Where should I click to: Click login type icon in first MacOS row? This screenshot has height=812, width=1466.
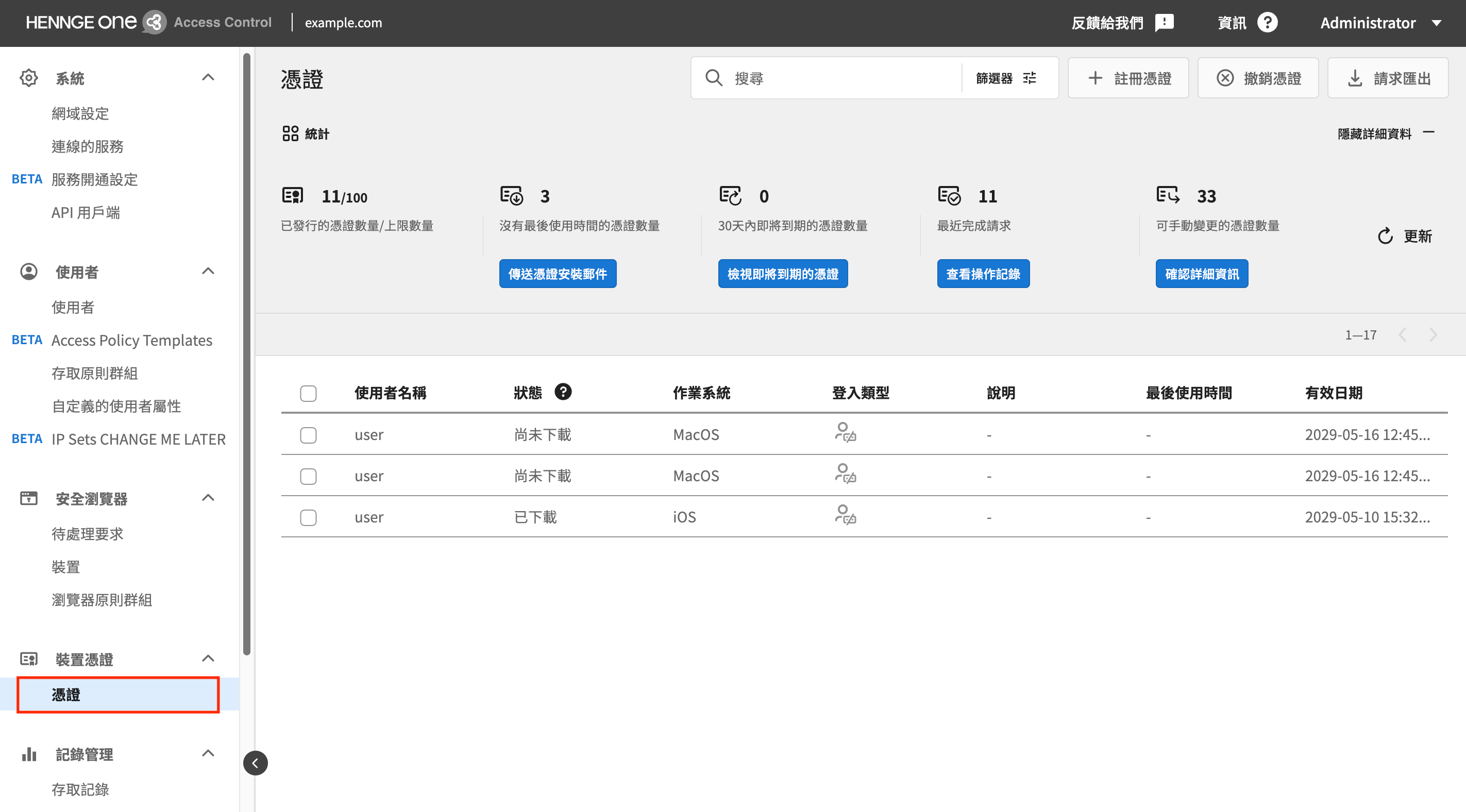click(x=845, y=432)
